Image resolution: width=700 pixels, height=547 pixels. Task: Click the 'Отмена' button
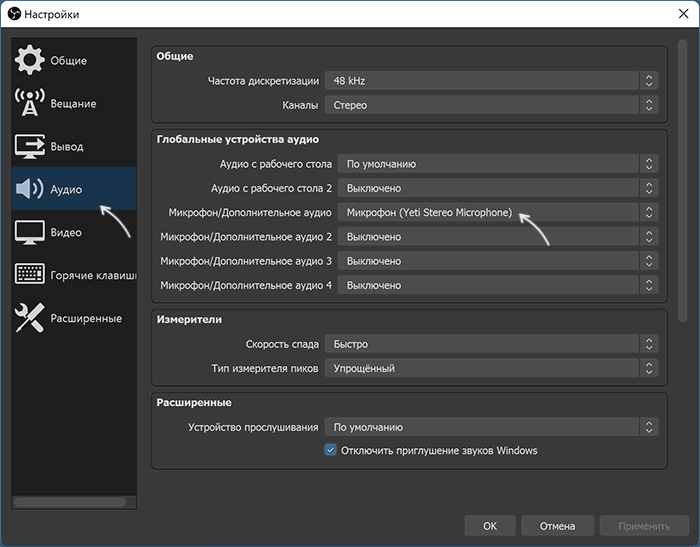(558, 526)
